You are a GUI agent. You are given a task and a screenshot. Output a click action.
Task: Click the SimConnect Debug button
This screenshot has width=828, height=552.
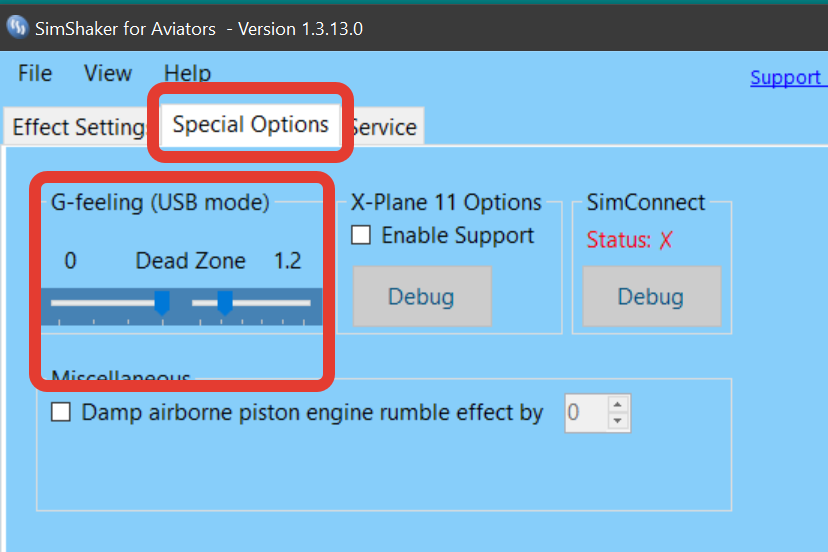[652, 296]
